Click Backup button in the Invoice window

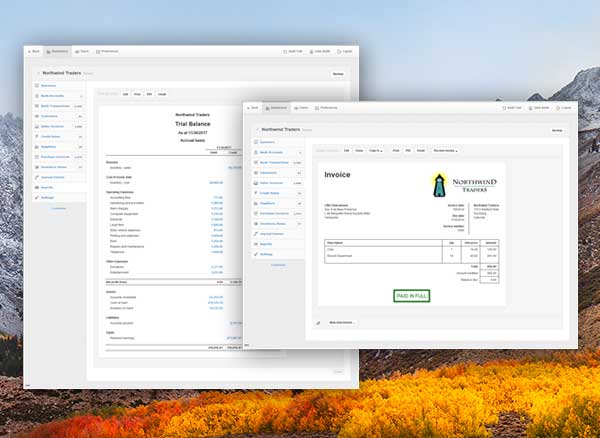tap(557, 130)
